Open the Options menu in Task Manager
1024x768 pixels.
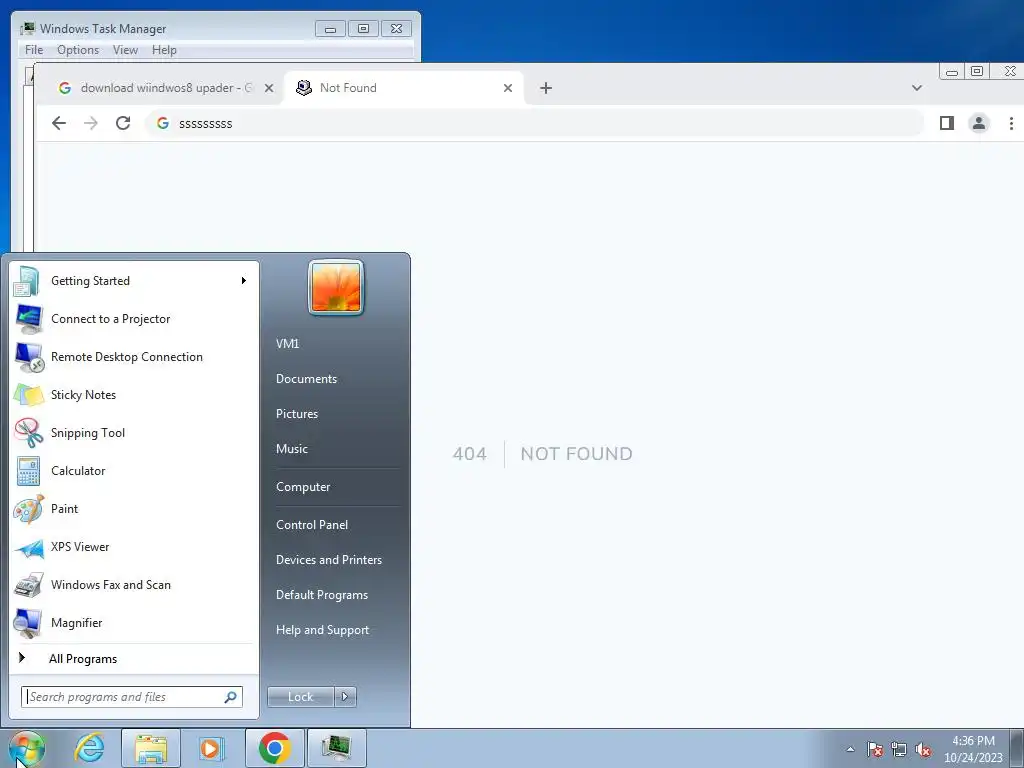coord(78,50)
